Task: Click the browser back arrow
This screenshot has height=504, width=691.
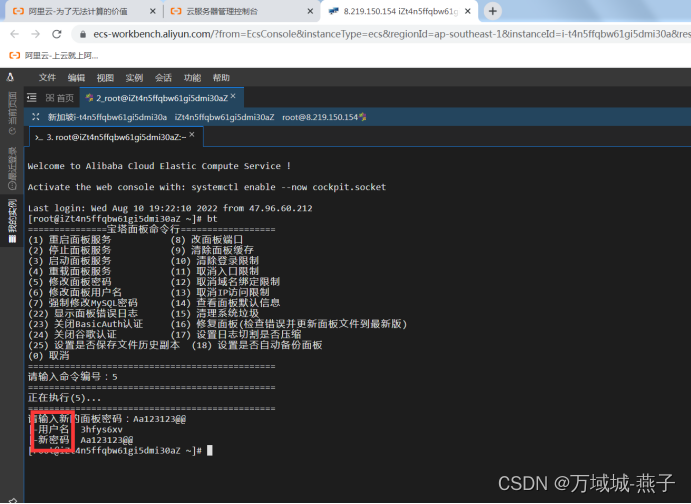Action: point(15,34)
